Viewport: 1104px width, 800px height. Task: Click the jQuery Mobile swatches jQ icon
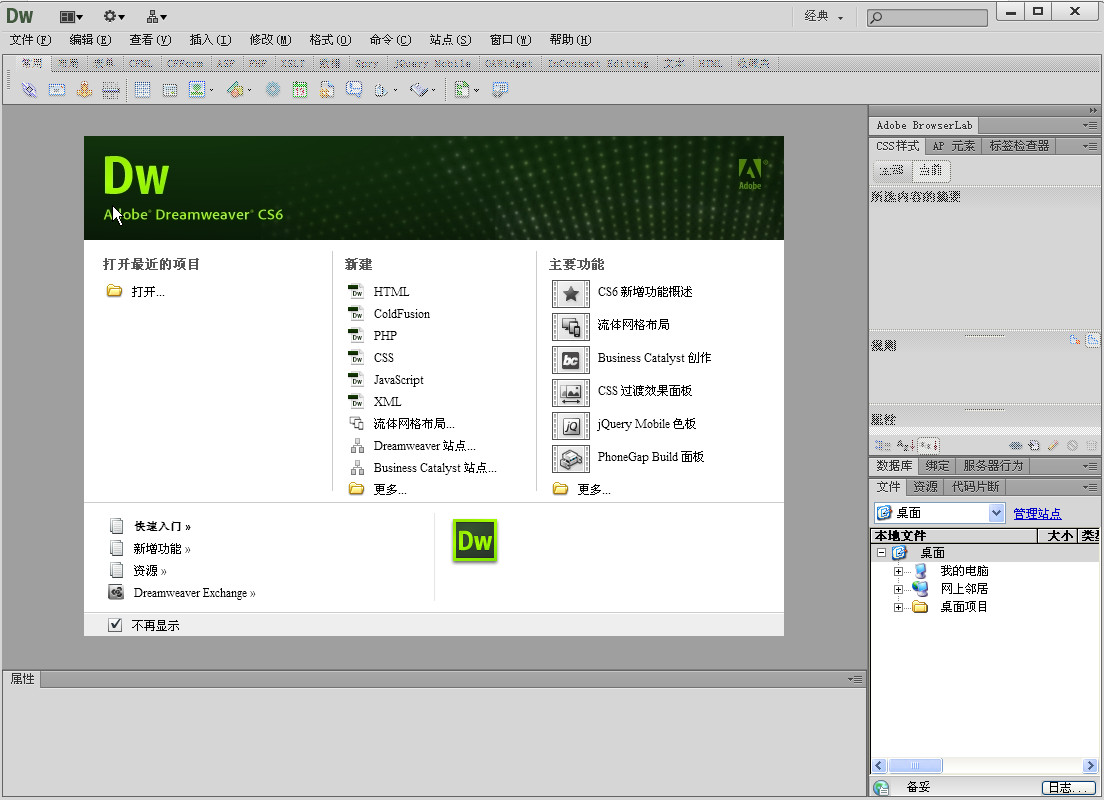coord(571,426)
